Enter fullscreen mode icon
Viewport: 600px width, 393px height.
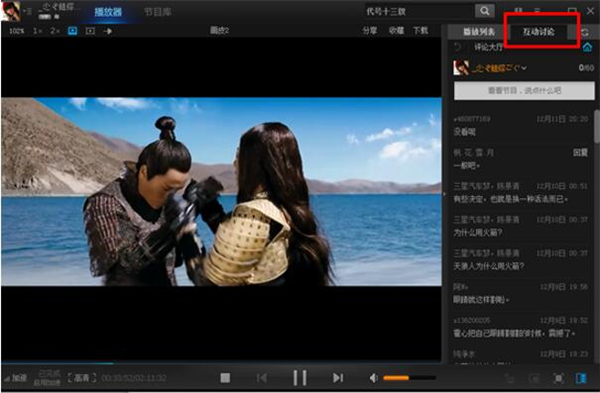click(559, 378)
